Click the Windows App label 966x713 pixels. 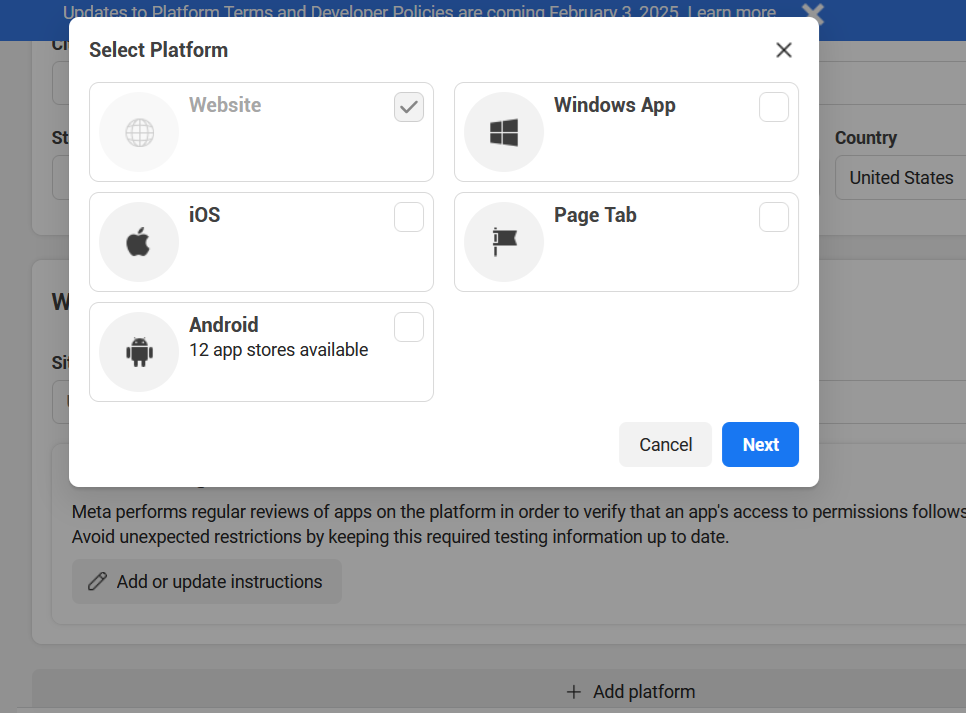tap(614, 105)
